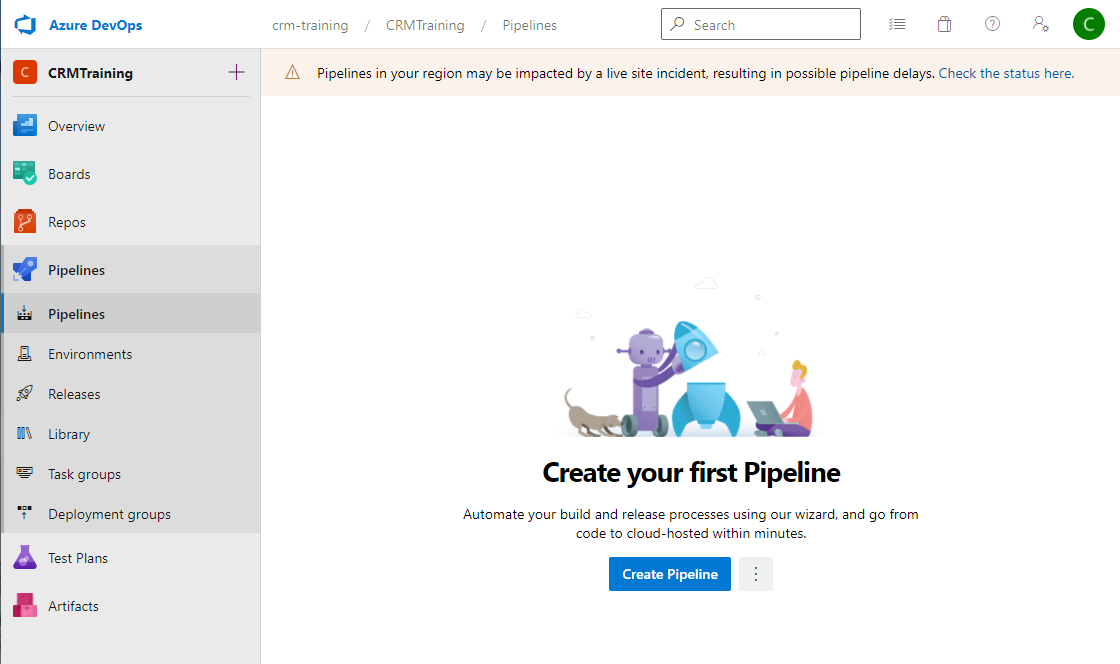1120x664 pixels.
Task: Click the rocket and robot illustration
Action: 691,357
